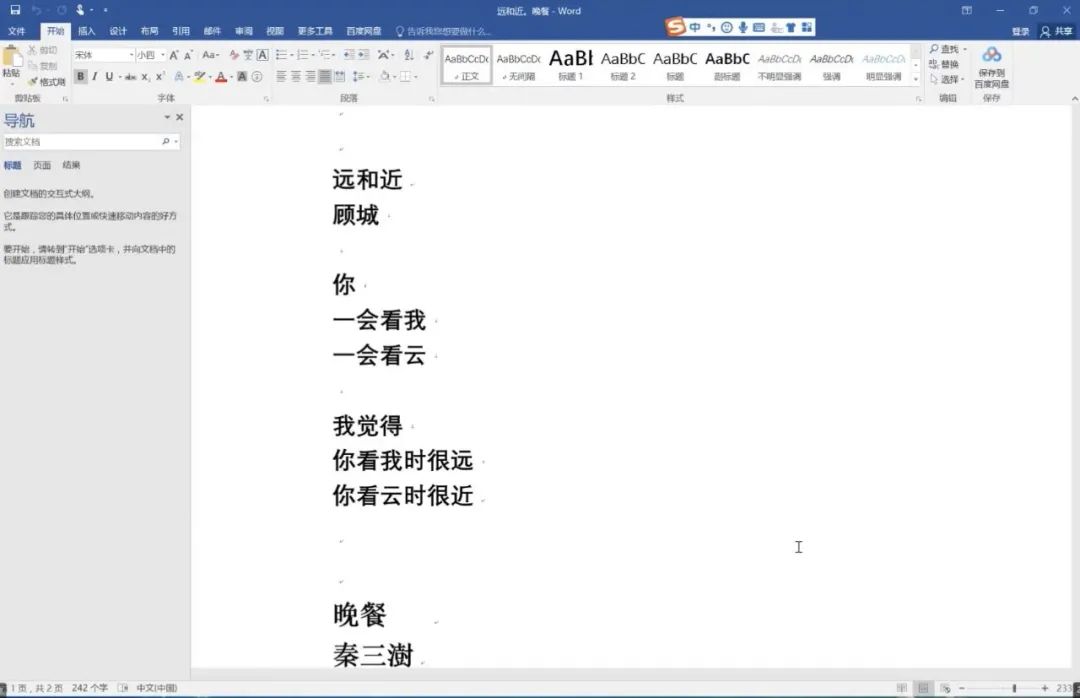Toggle italic formatting
This screenshot has height=698, width=1080.
tap(94, 76)
